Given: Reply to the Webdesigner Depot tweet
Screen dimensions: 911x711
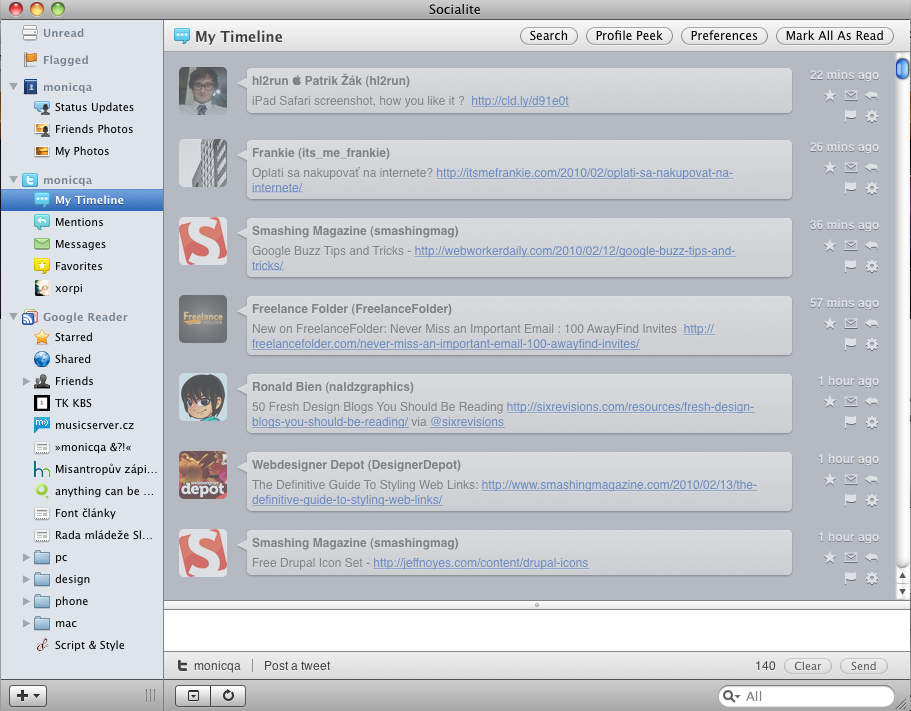Looking at the screenshot, I should pos(871,479).
